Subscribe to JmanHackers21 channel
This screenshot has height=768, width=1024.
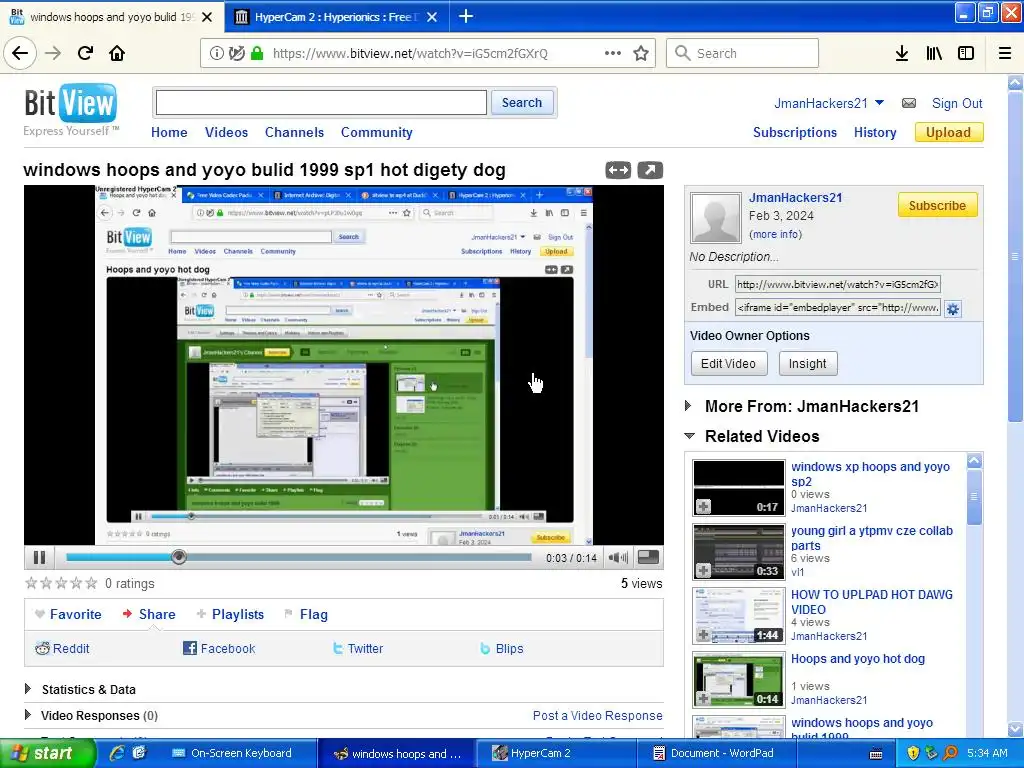tap(937, 205)
